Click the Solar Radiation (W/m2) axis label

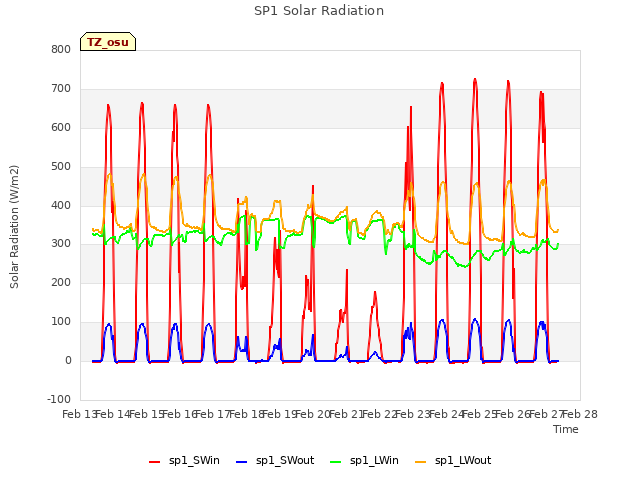(14, 227)
